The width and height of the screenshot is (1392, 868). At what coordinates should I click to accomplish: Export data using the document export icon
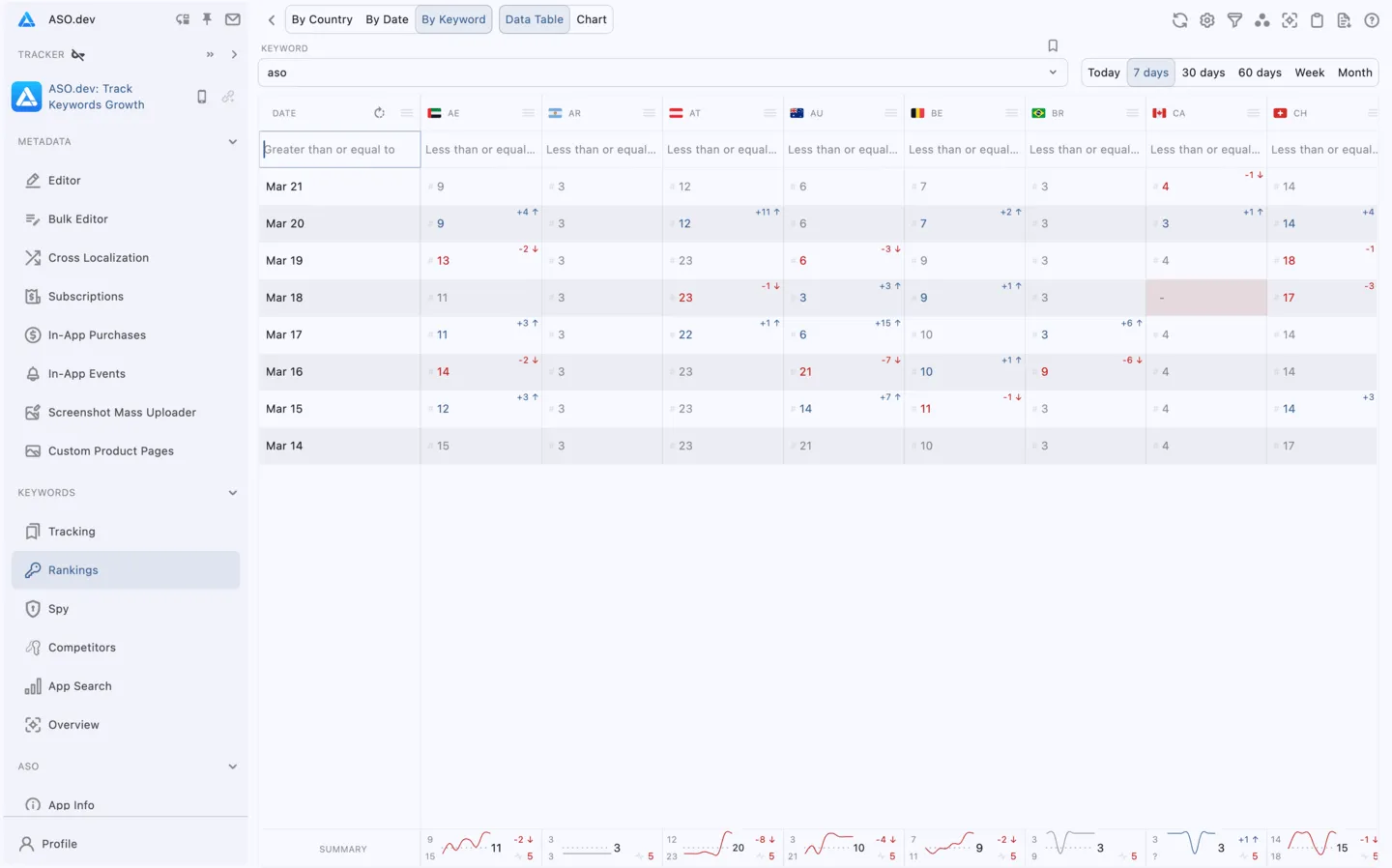click(1344, 19)
